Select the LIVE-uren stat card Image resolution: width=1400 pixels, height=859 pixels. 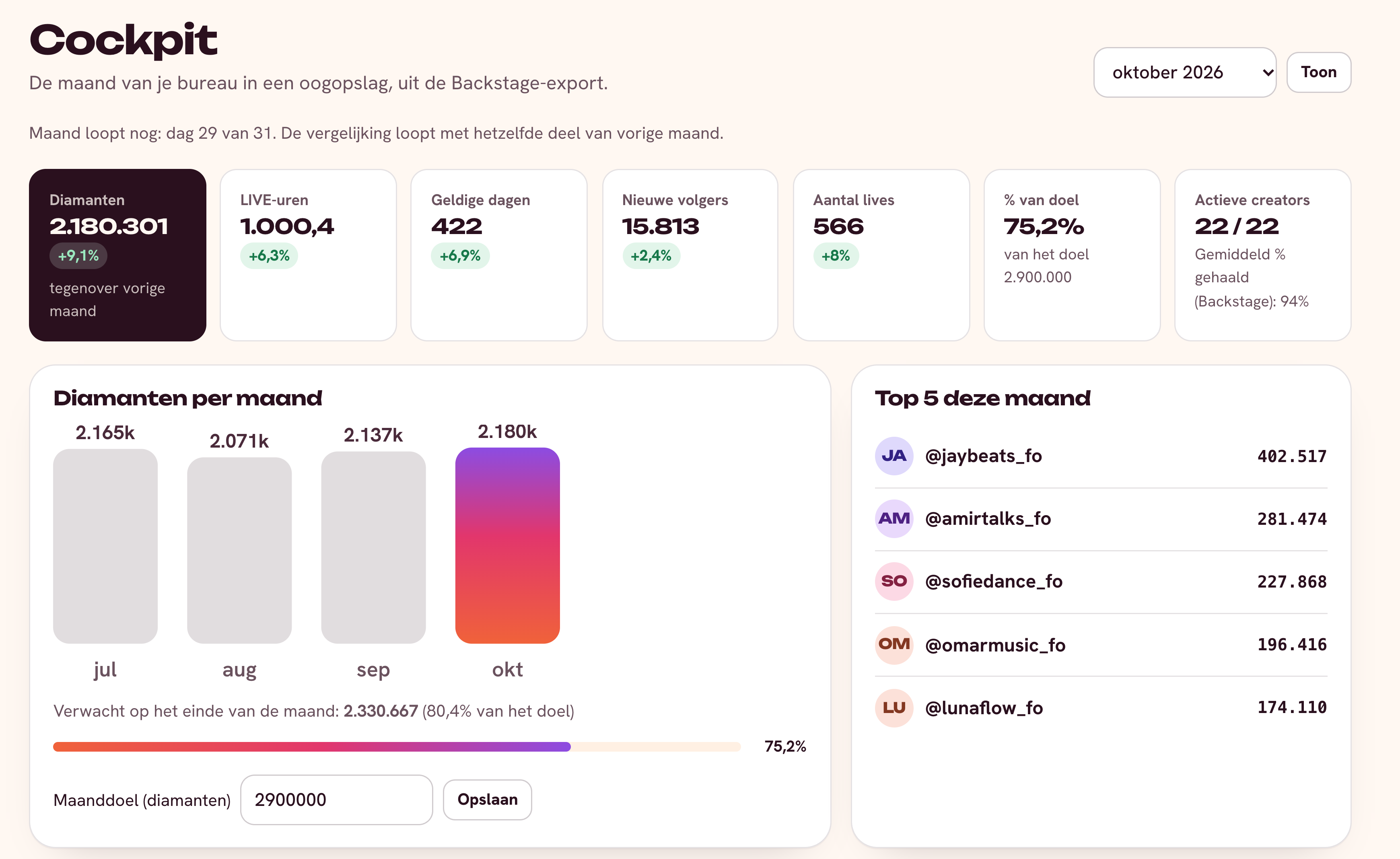[308, 255]
